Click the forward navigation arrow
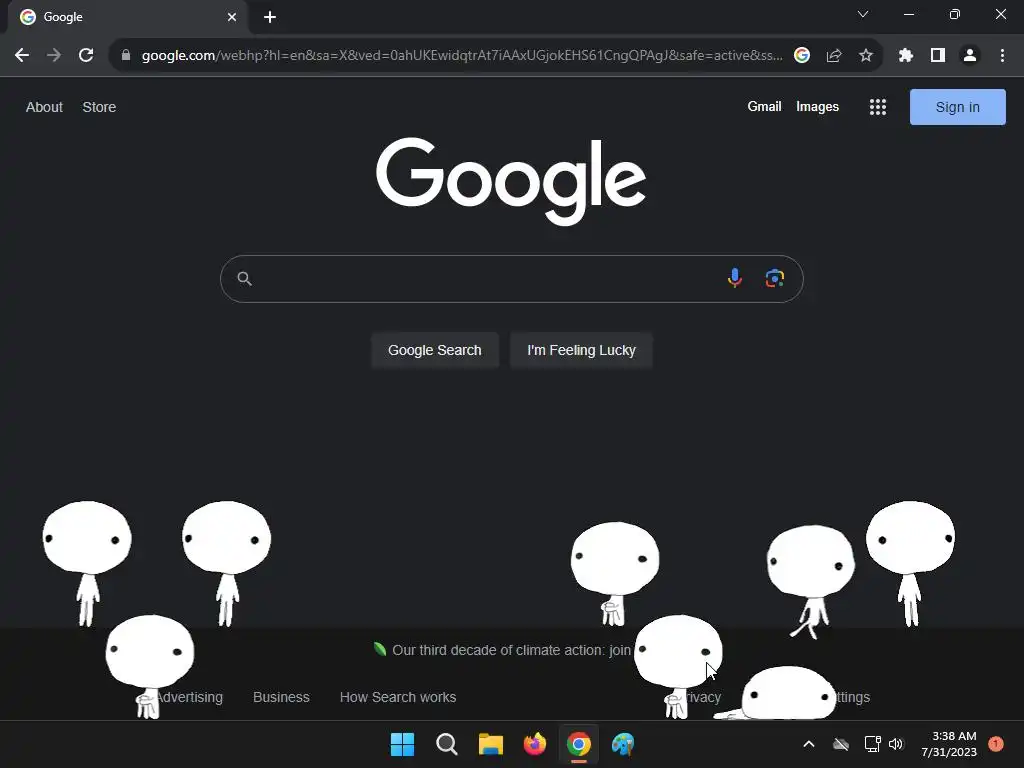The height and width of the screenshot is (768, 1024). click(x=54, y=56)
